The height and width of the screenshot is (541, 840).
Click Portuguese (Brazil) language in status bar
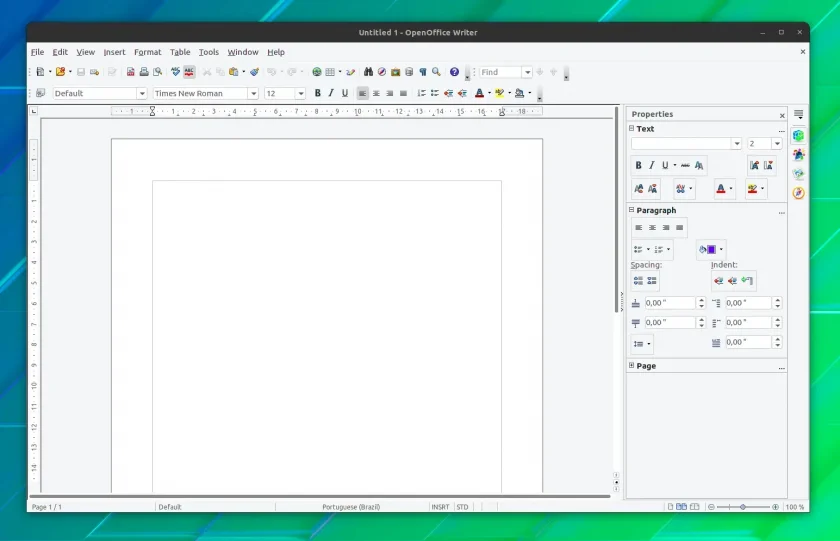pos(351,507)
